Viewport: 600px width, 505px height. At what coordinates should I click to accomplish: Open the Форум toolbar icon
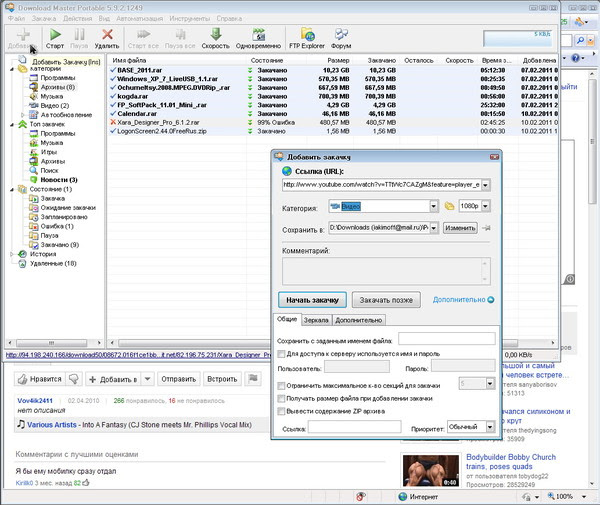tap(341, 34)
